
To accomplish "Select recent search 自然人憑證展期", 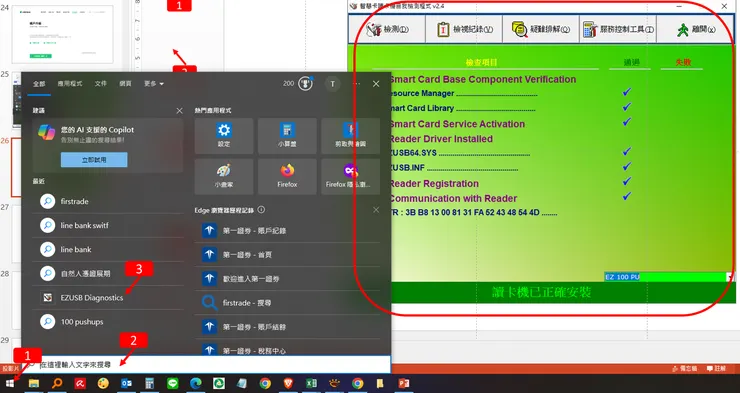I will 108,274.
